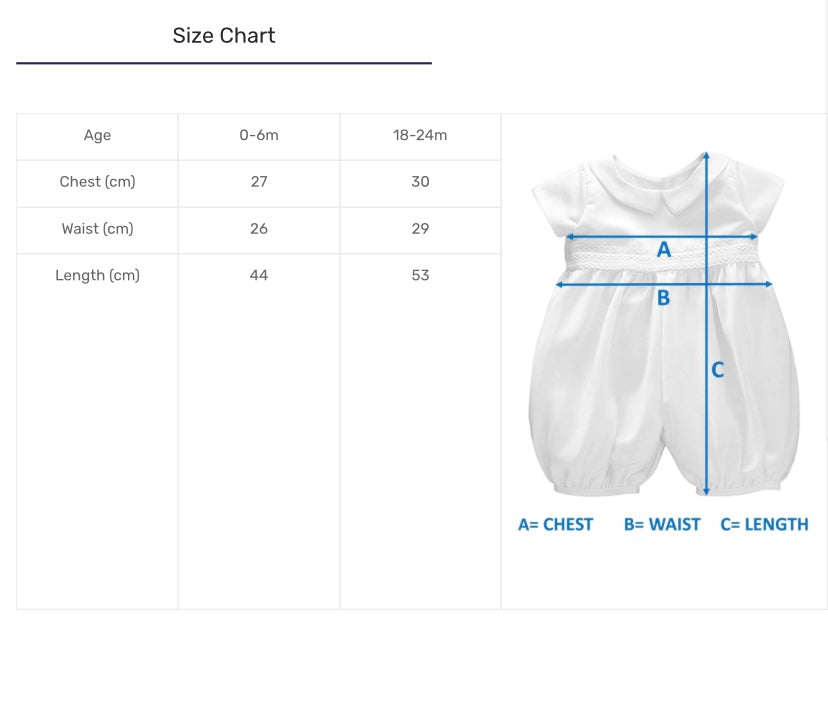
Task: Click the Age header cell
Action: pos(97,135)
